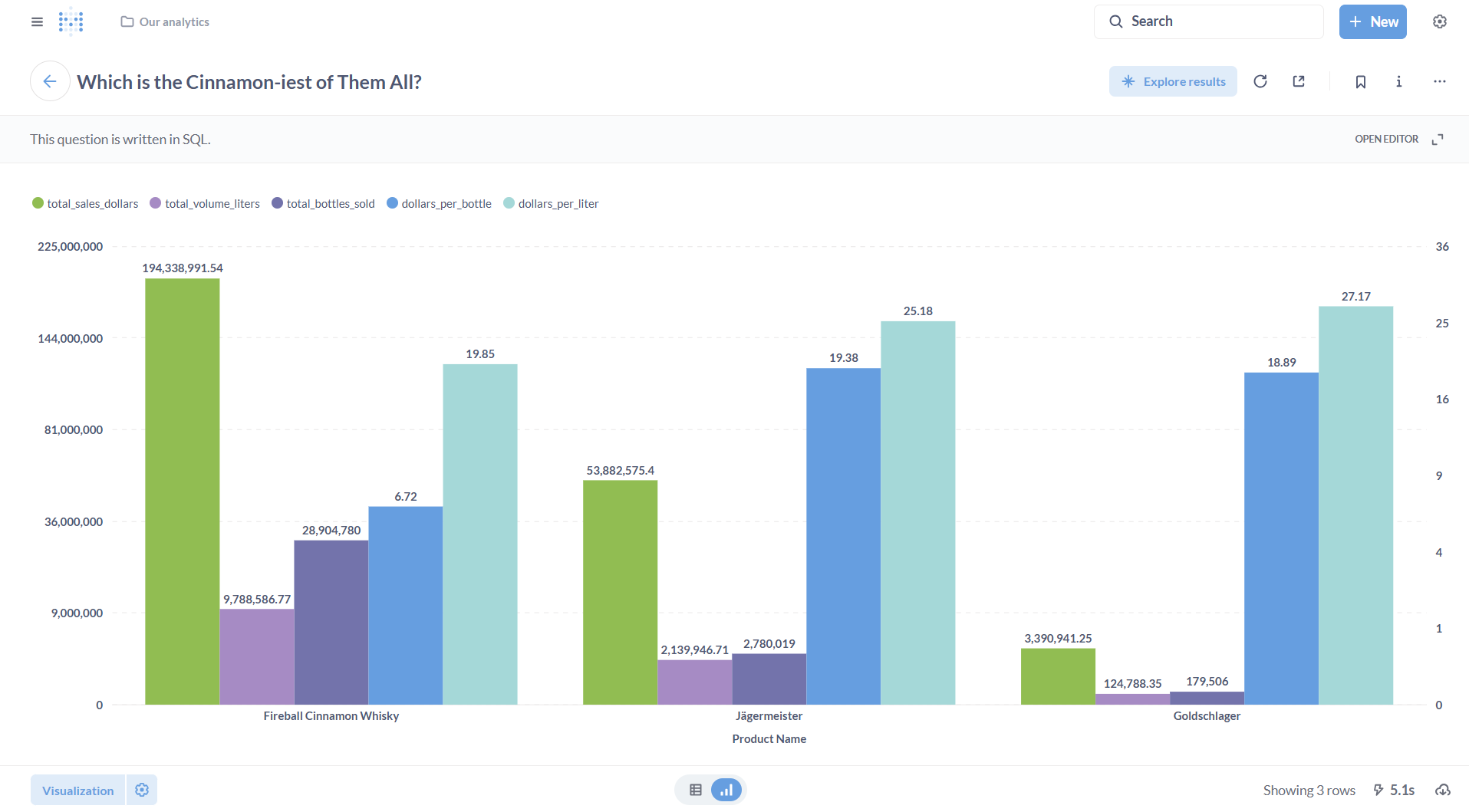The image size is (1469, 812).
Task: Click the total_sales_dollars green legend dot
Action: click(38, 203)
